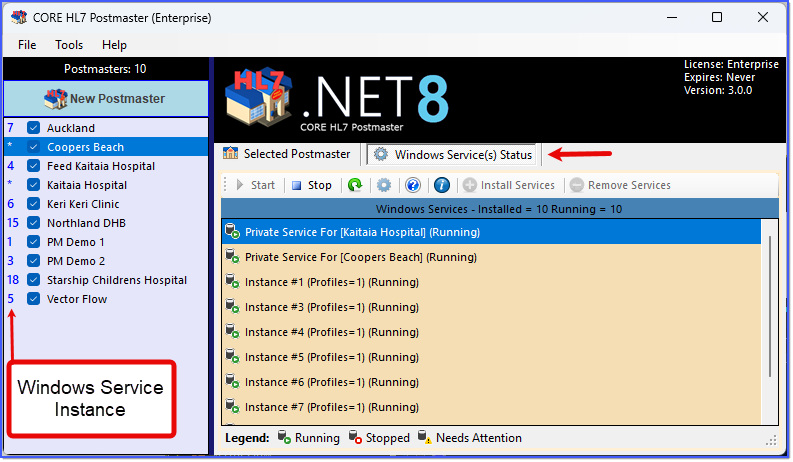Click the application icon in title bar
Screen dimensions: 793x462
coord(19,17)
